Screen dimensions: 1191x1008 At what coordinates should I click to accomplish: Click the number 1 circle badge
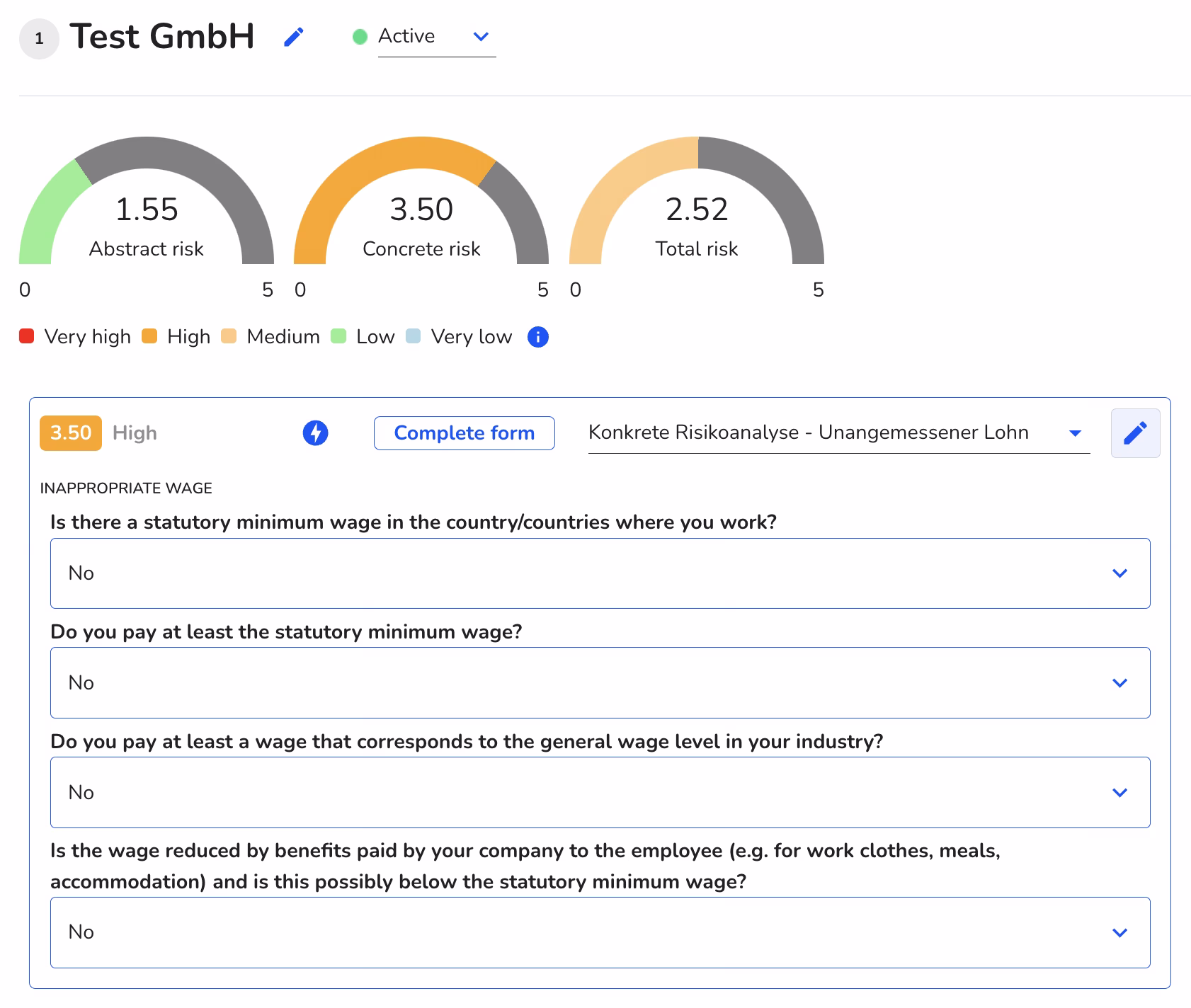39,38
